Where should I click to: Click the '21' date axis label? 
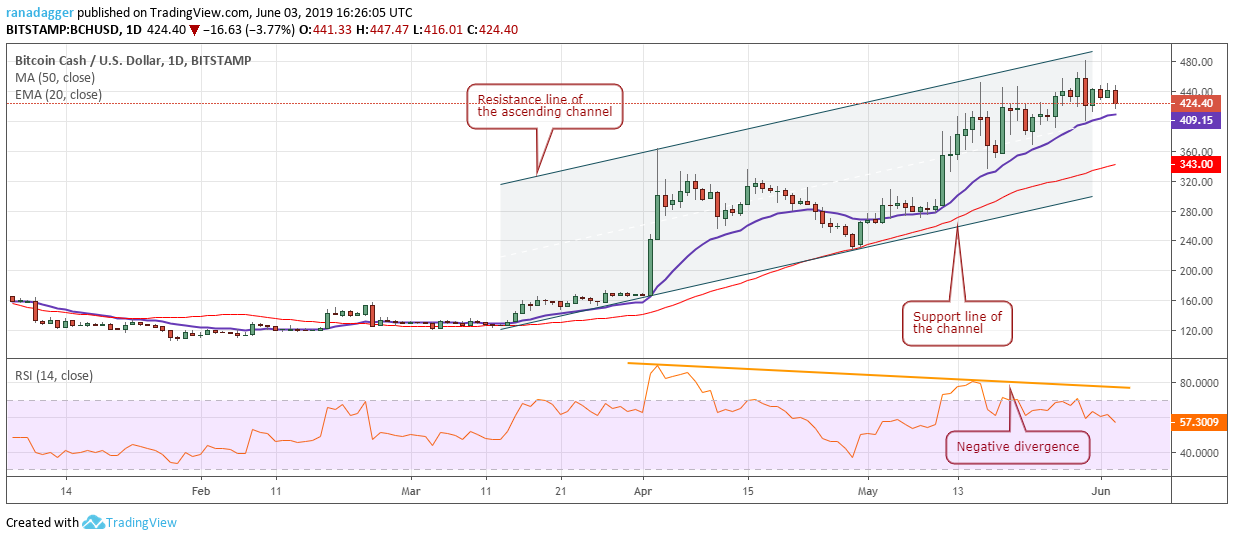pyautogui.click(x=562, y=492)
